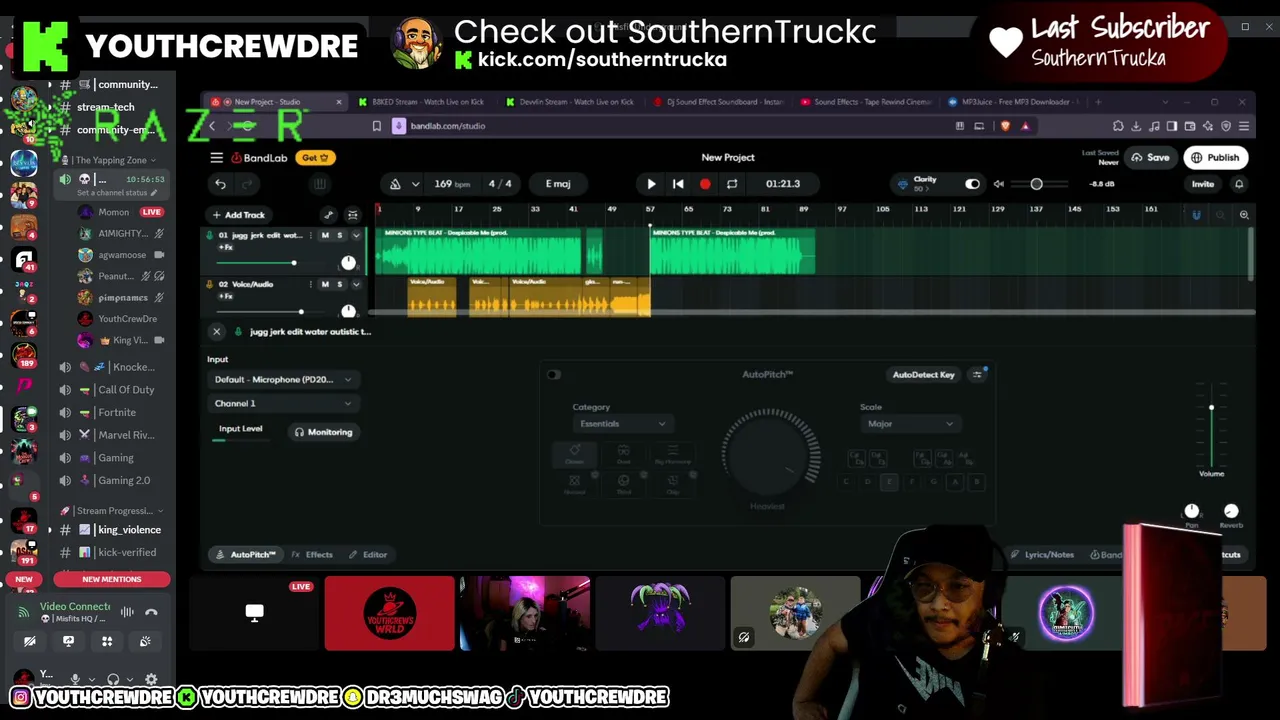Start playback with the play button

pos(651,184)
